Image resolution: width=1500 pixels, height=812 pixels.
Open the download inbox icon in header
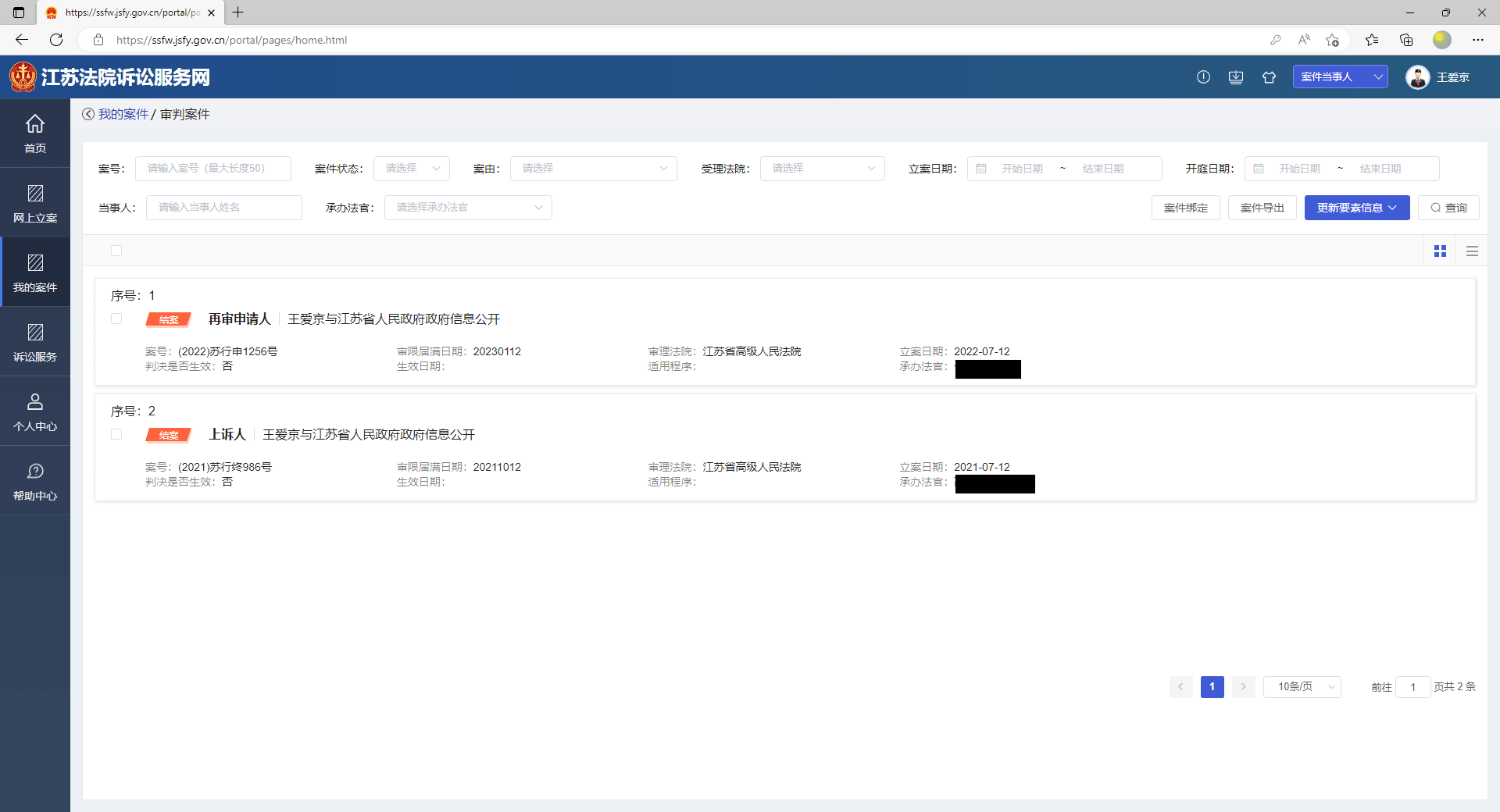1236,77
